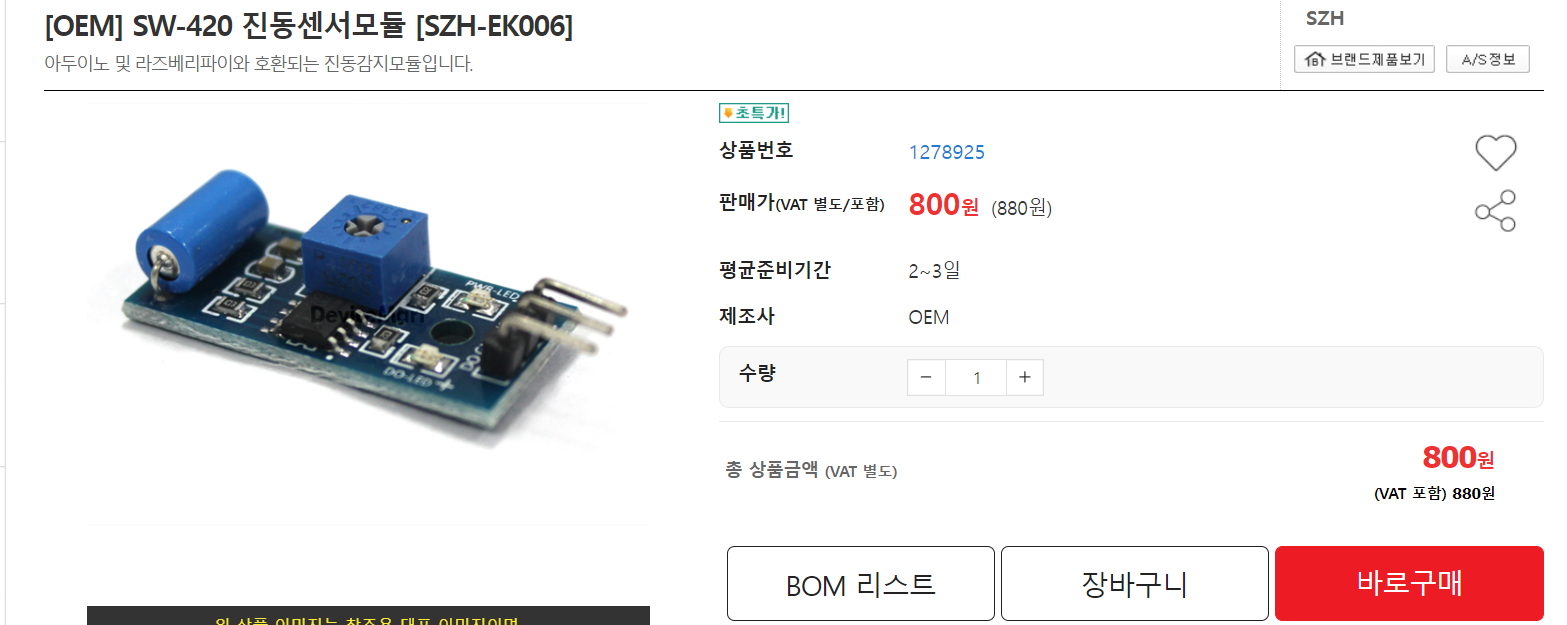Click the red 바로구매 button
1567x625 pixels.
point(1409,584)
